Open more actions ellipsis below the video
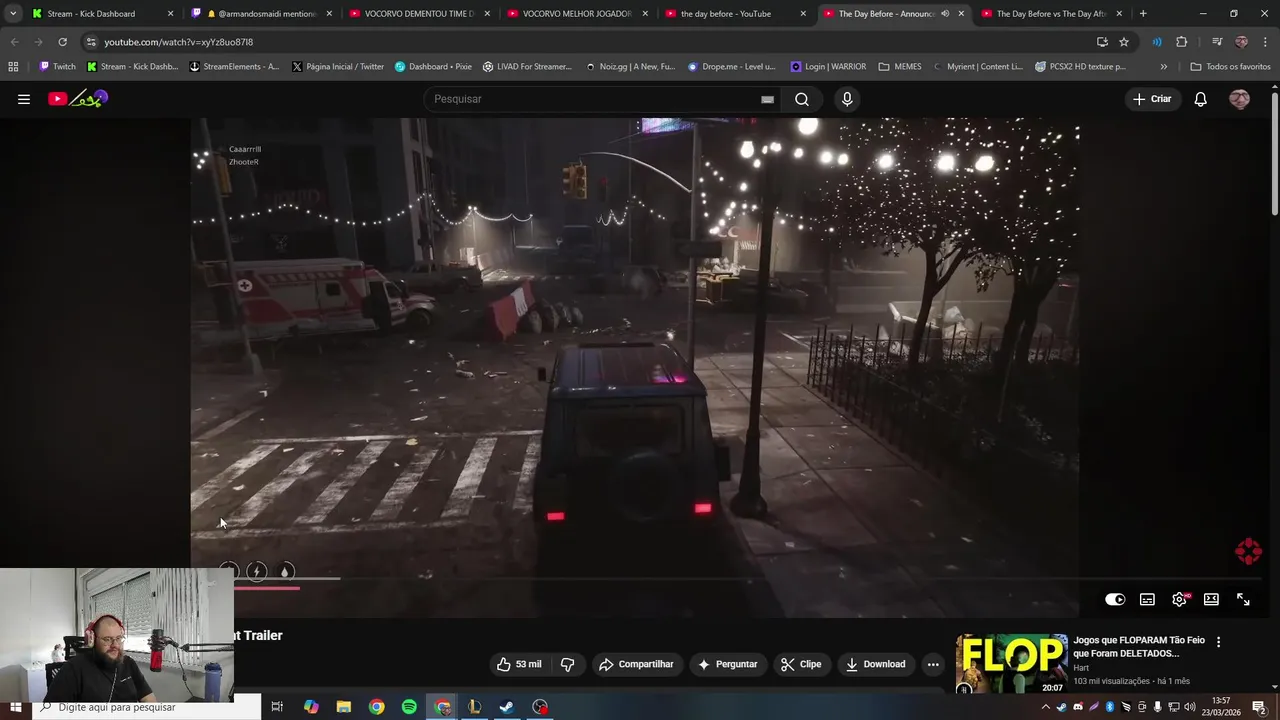1280x720 pixels. 933,664
